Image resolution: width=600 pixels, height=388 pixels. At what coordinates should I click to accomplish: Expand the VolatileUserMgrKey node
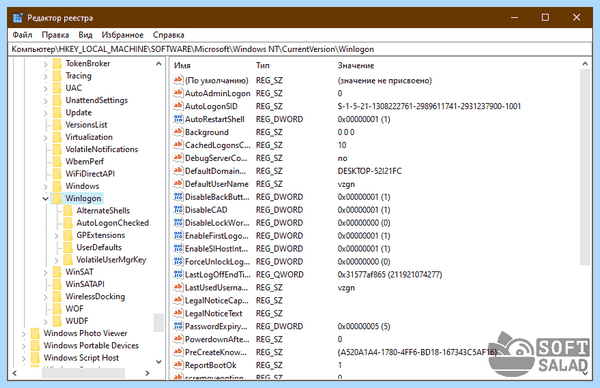pyautogui.click(x=56, y=260)
